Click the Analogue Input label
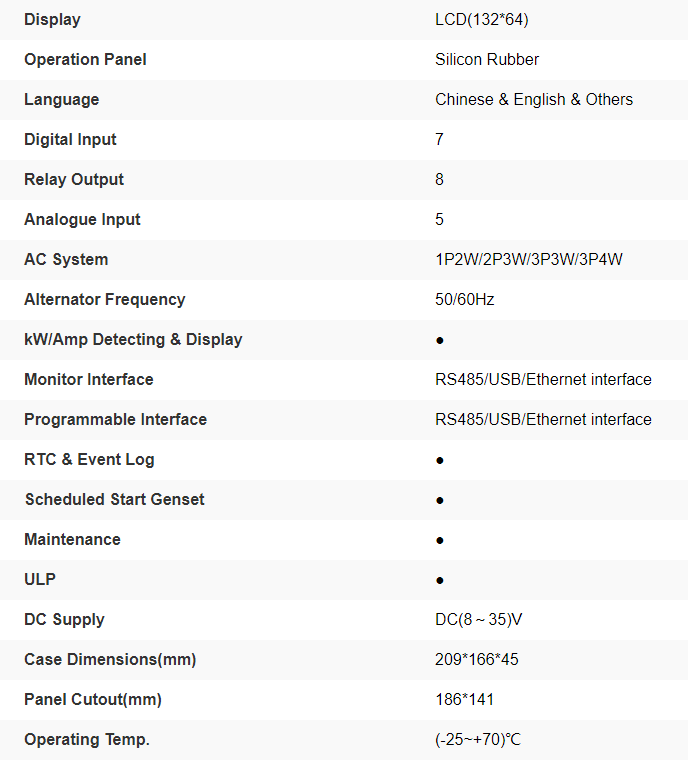 coord(82,219)
